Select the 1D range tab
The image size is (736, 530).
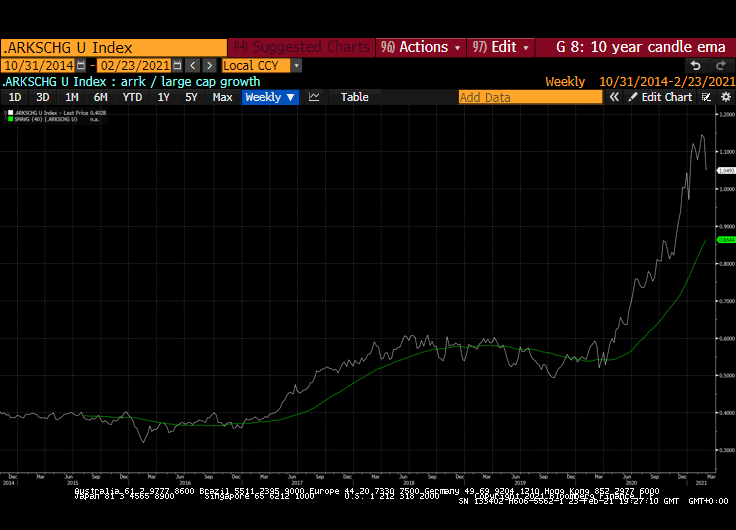coord(15,97)
